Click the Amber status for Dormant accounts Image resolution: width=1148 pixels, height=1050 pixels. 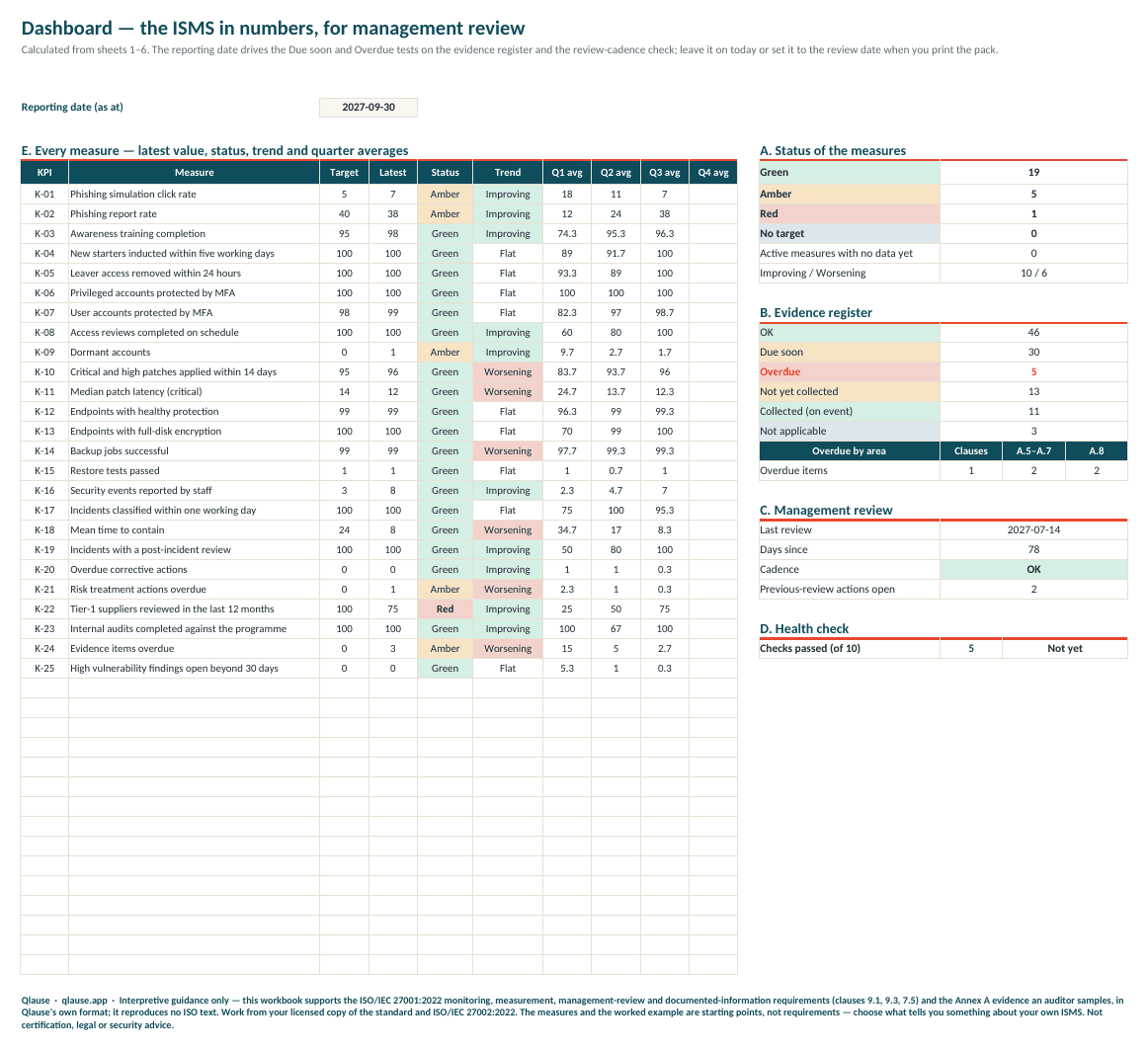pos(445,353)
